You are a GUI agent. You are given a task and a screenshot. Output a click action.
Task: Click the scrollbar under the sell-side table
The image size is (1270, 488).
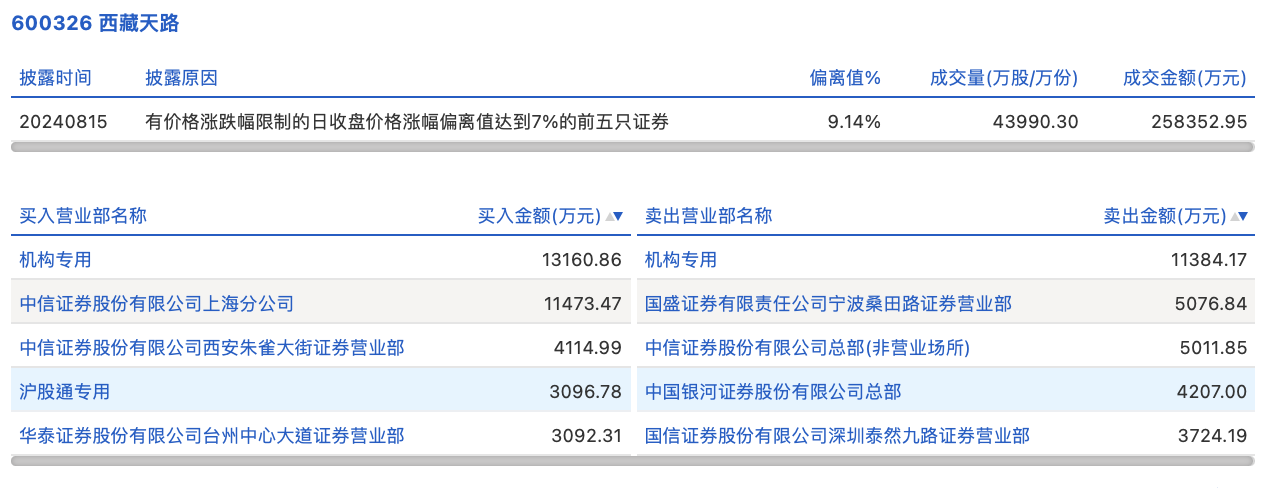coord(944,461)
